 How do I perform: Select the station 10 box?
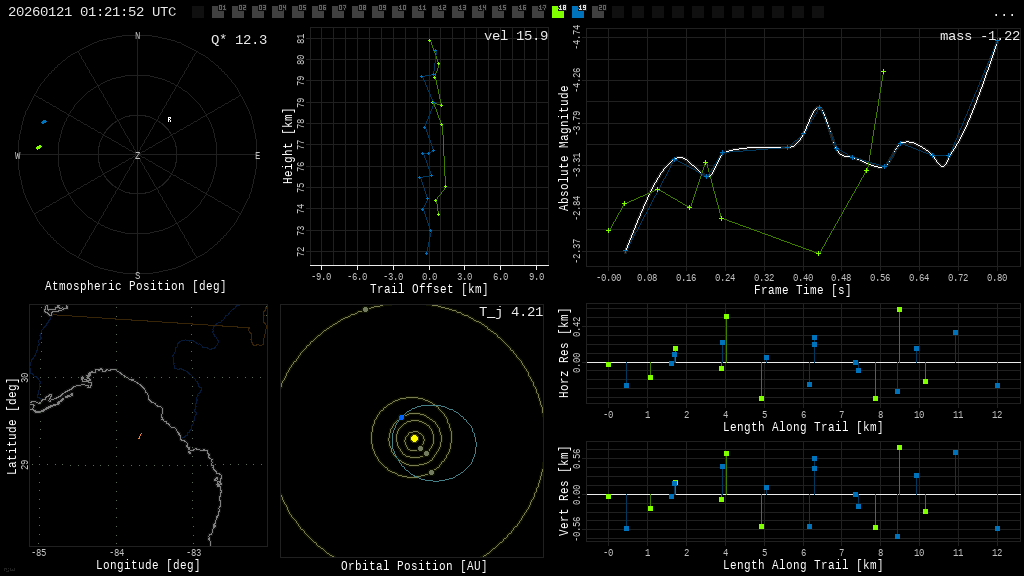tap(398, 12)
